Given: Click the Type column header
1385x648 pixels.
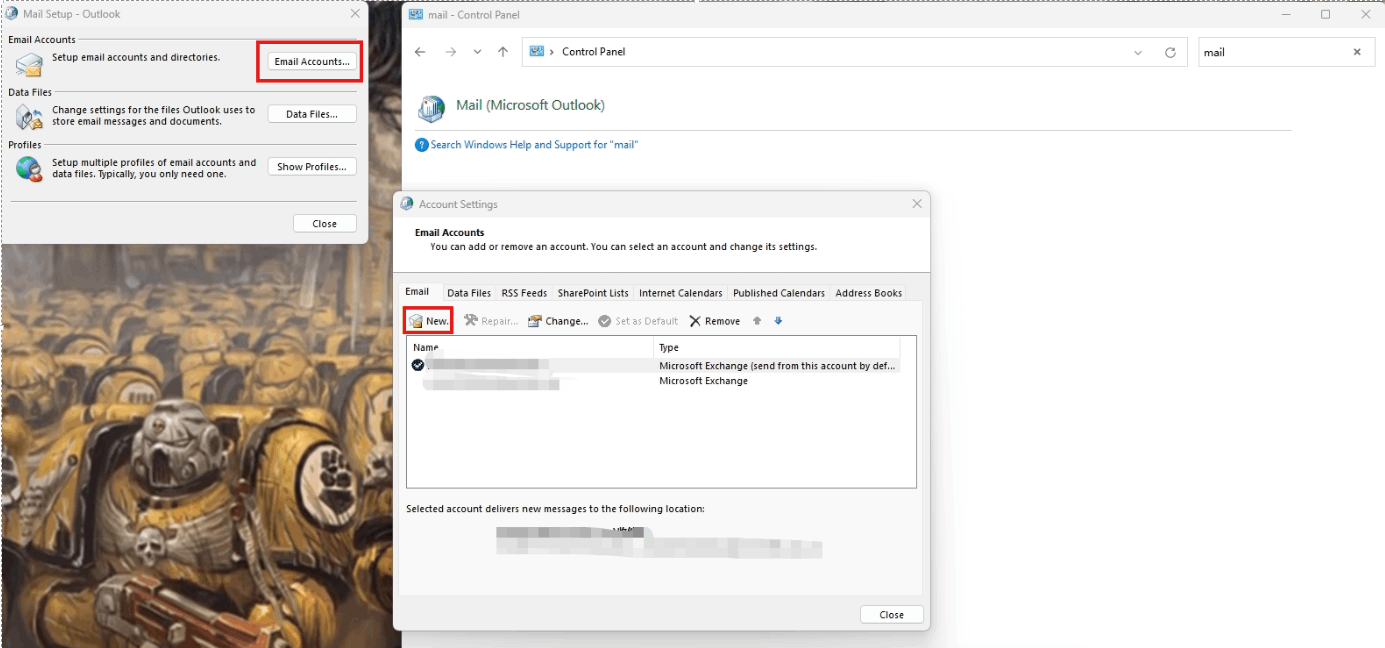Looking at the screenshot, I should [777, 347].
